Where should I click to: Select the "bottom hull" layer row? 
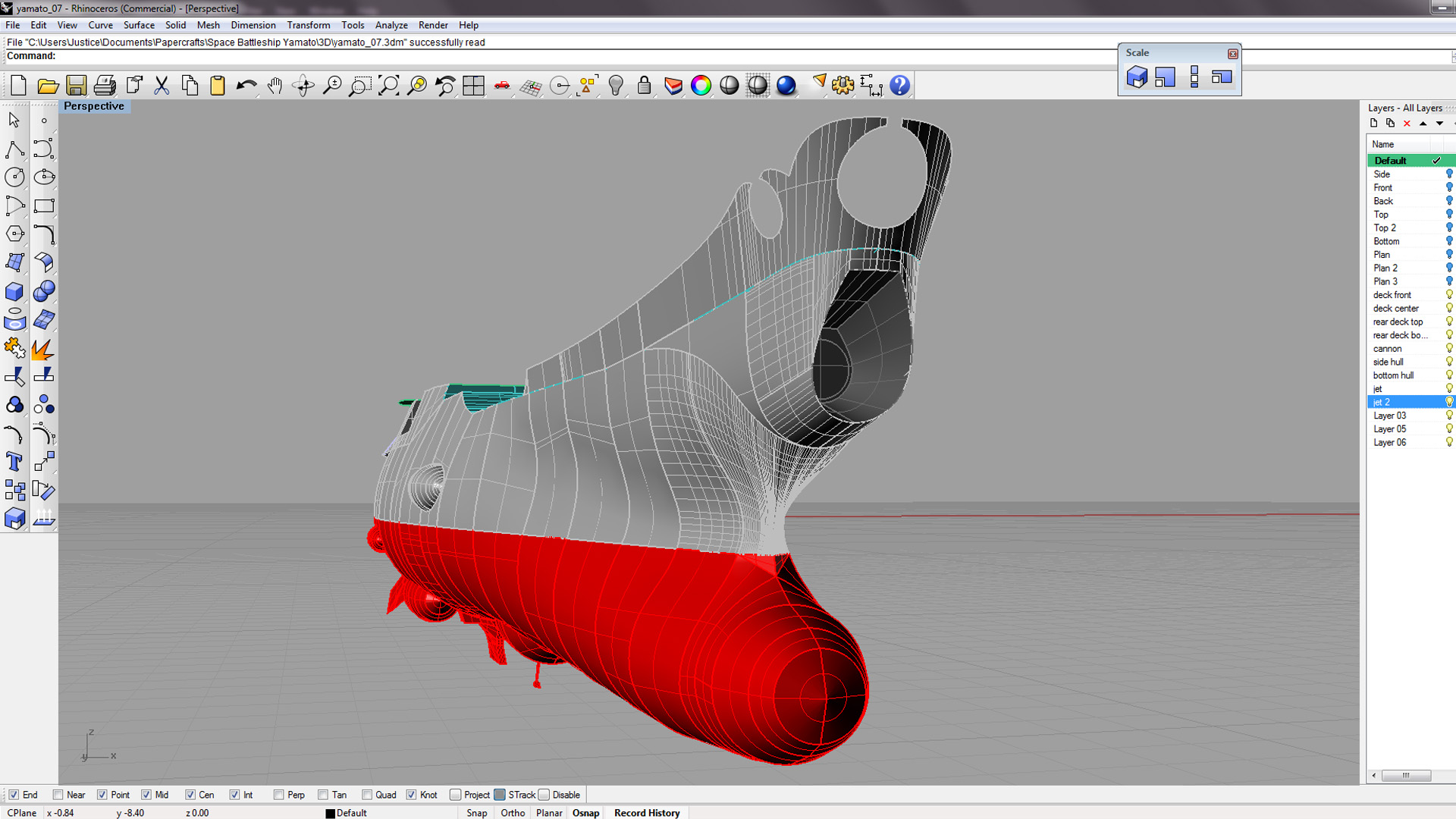pyautogui.click(x=1411, y=375)
